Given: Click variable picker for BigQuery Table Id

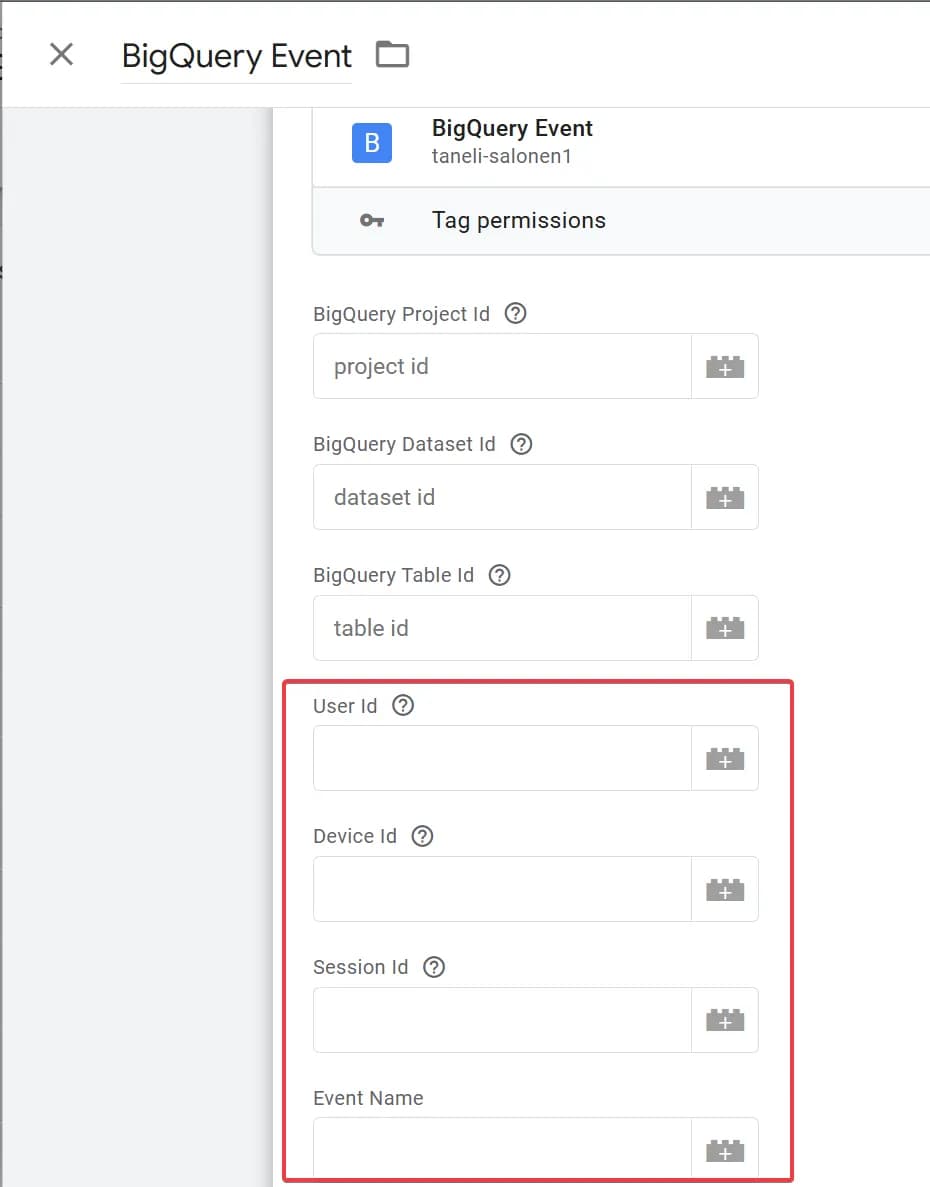Looking at the screenshot, I should [725, 628].
